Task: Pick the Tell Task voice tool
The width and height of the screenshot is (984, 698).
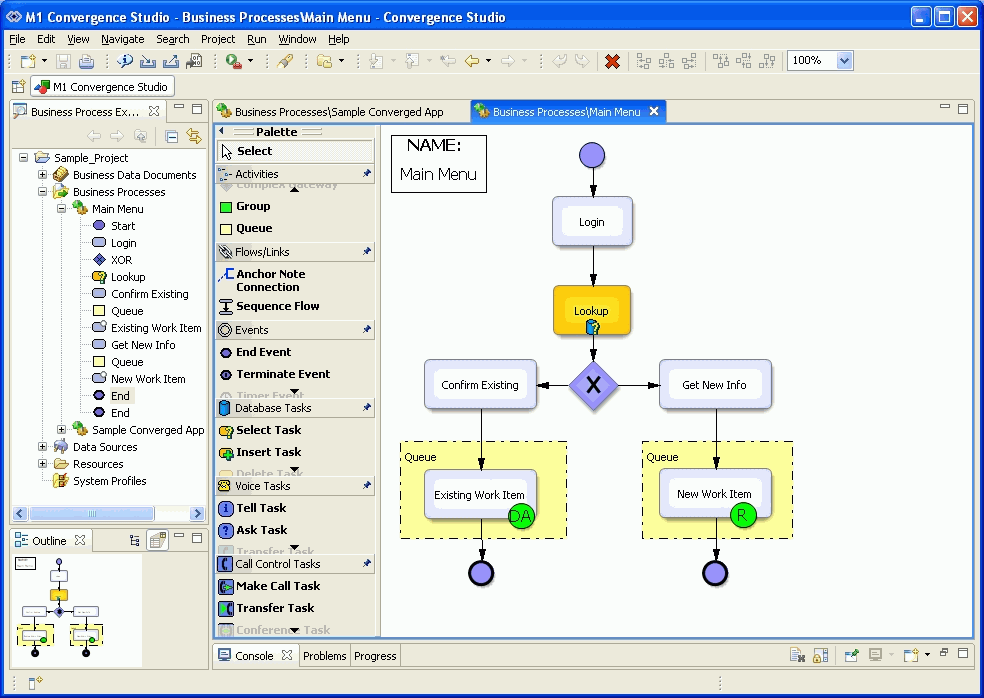Action: click(x=260, y=508)
